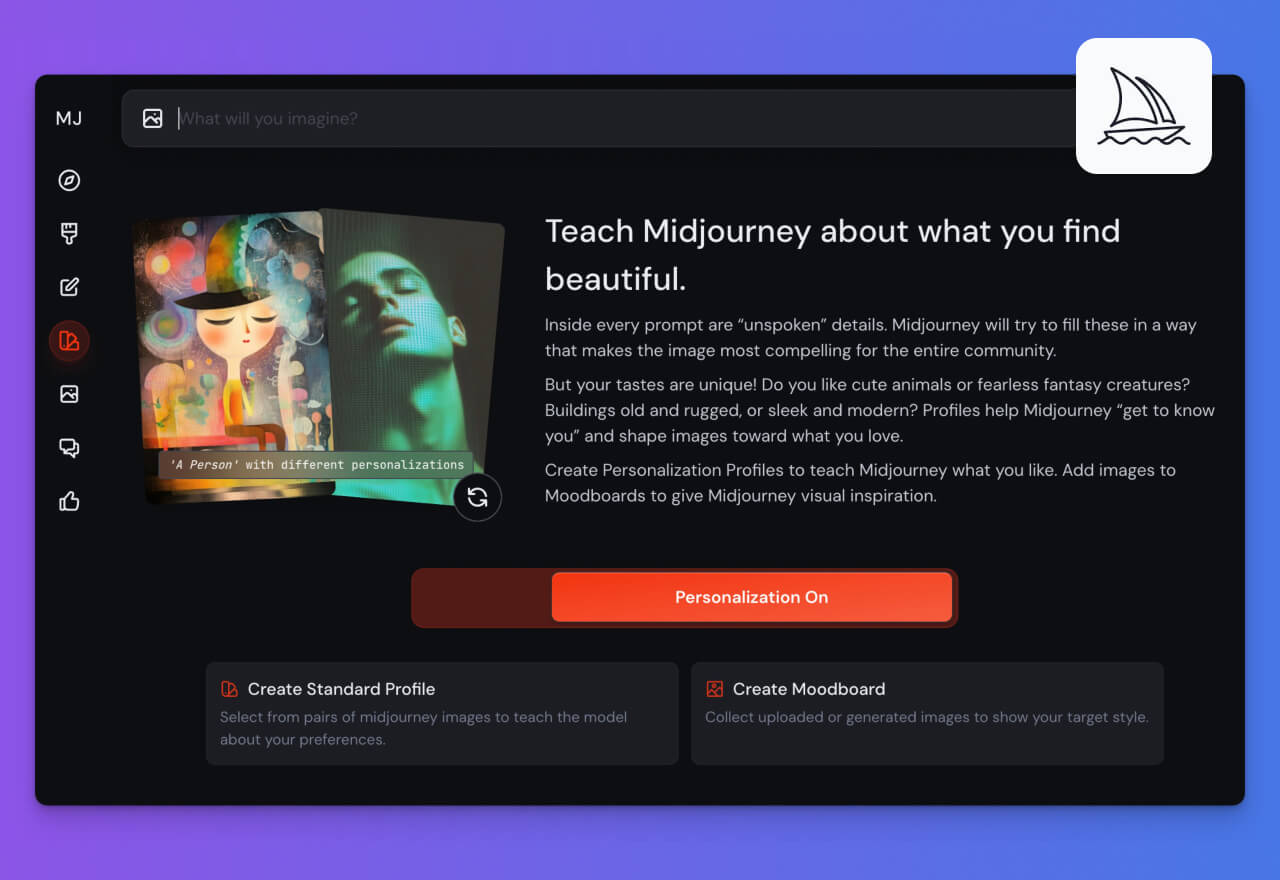The image size is (1280, 880).
Task: Open the chat bubbles sidebar icon
Action: pyautogui.click(x=69, y=448)
